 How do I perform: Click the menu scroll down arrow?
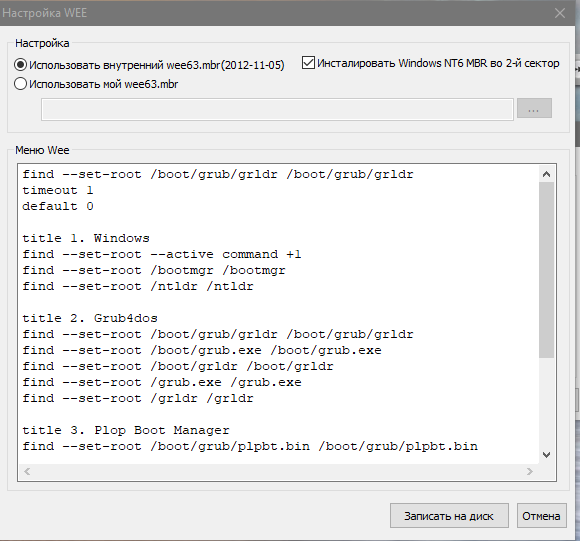coord(546,454)
